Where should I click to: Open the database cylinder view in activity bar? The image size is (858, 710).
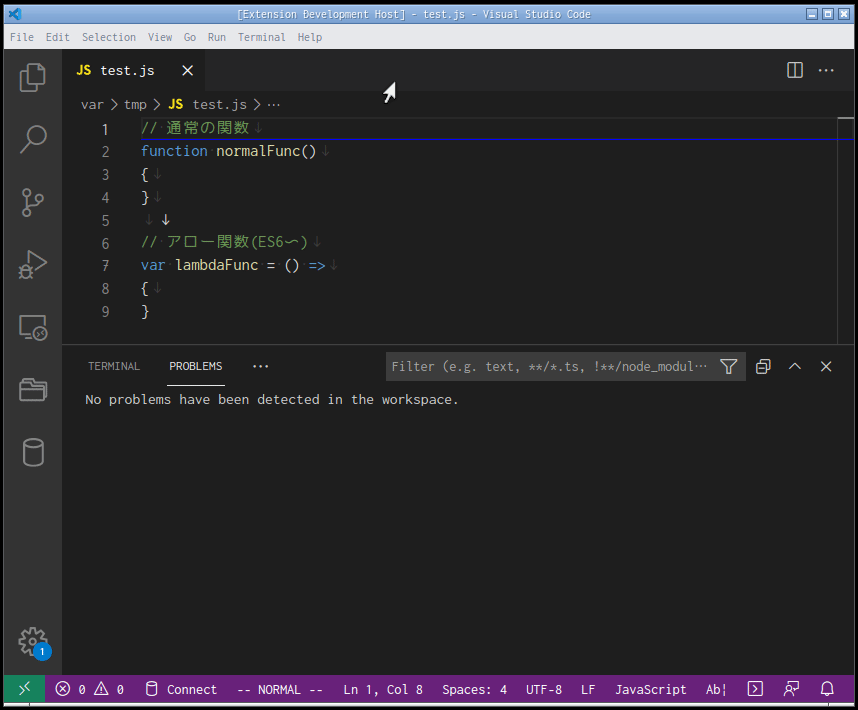point(33,452)
